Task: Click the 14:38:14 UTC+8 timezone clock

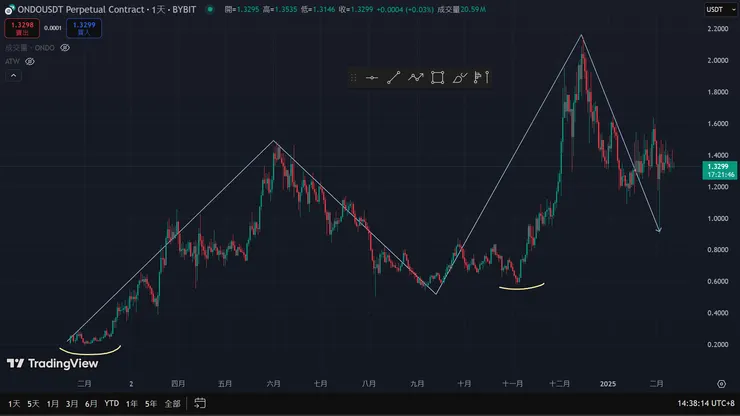Action: (x=706, y=403)
